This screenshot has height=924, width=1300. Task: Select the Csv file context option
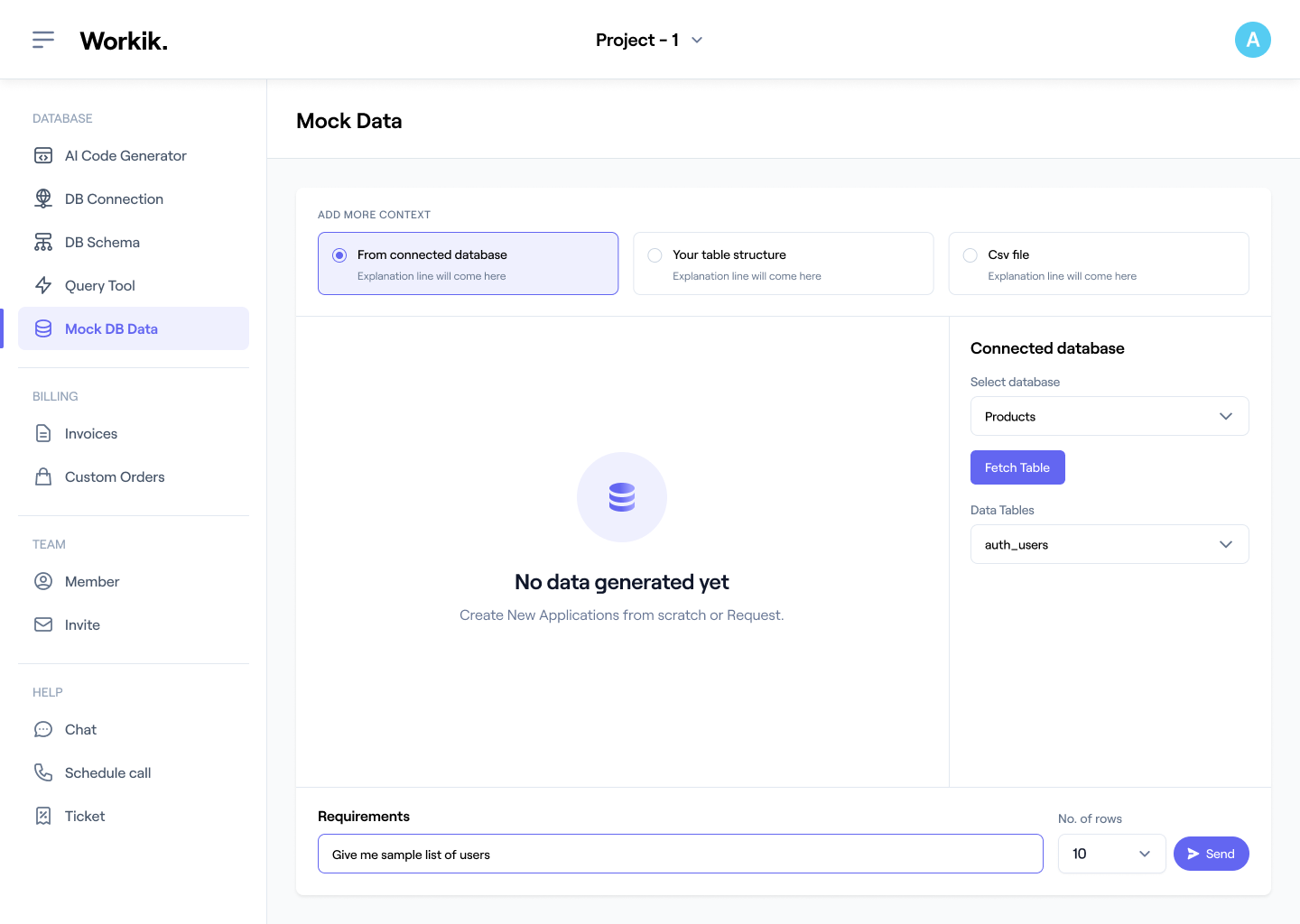tap(970, 254)
